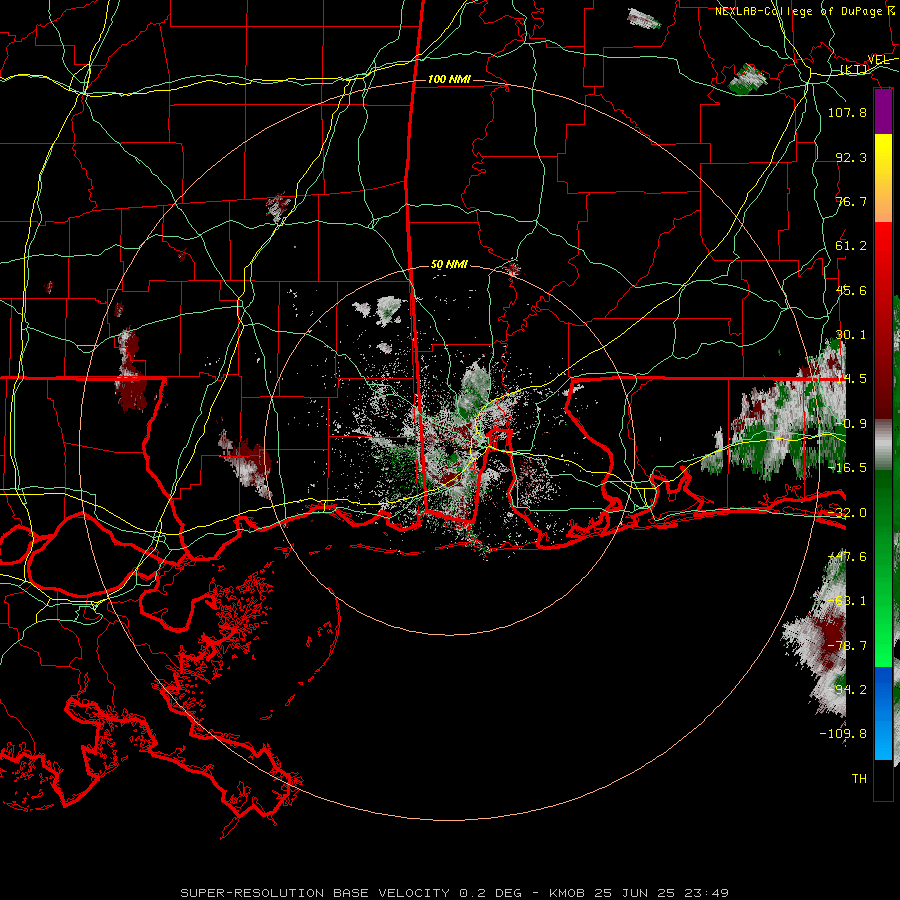Click the -94.2 velocity scale value
The image size is (900, 900).
(847, 690)
